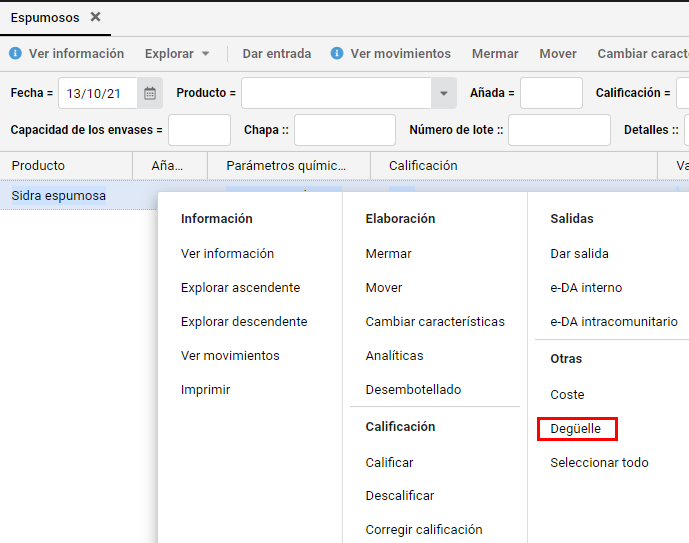
Task: Choose Ver información in context menu
Action: pos(227,253)
